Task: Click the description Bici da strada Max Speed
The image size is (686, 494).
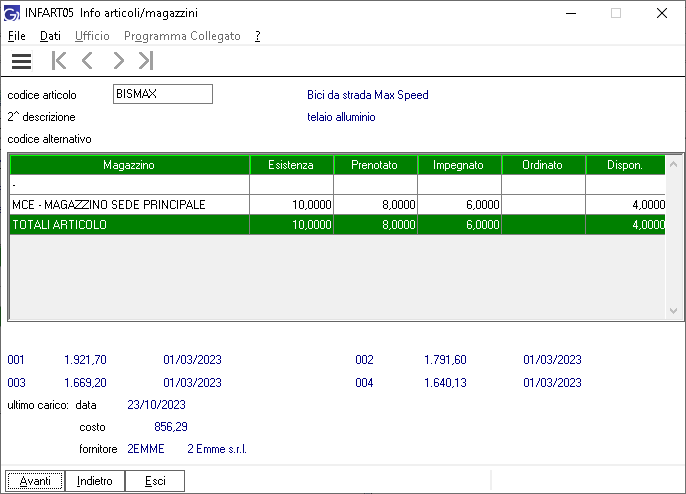Action: [x=368, y=95]
